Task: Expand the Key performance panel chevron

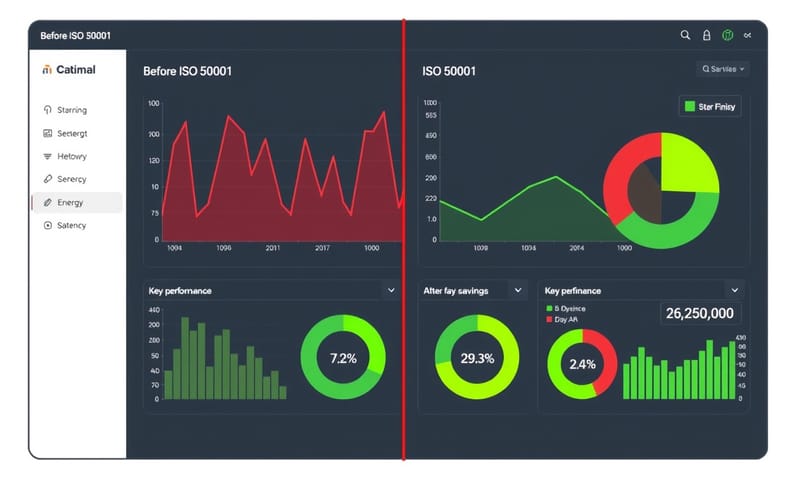Action: 390,290
